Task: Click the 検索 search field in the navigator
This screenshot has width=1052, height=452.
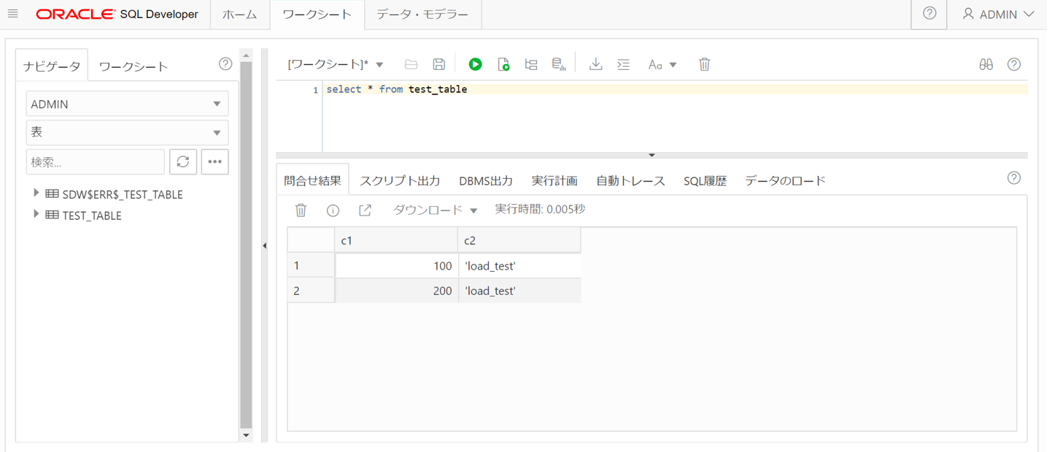Action: pyautogui.click(x=95, y=162)
